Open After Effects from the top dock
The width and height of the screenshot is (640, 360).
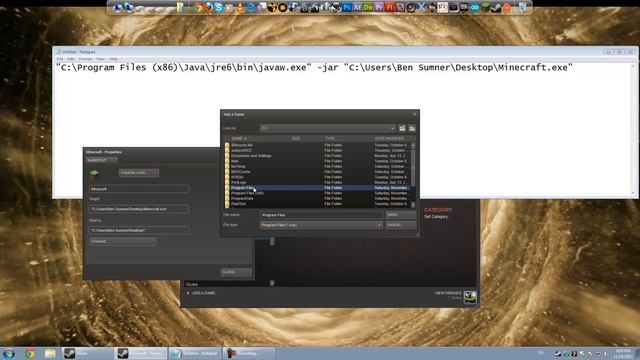(357, 7)
